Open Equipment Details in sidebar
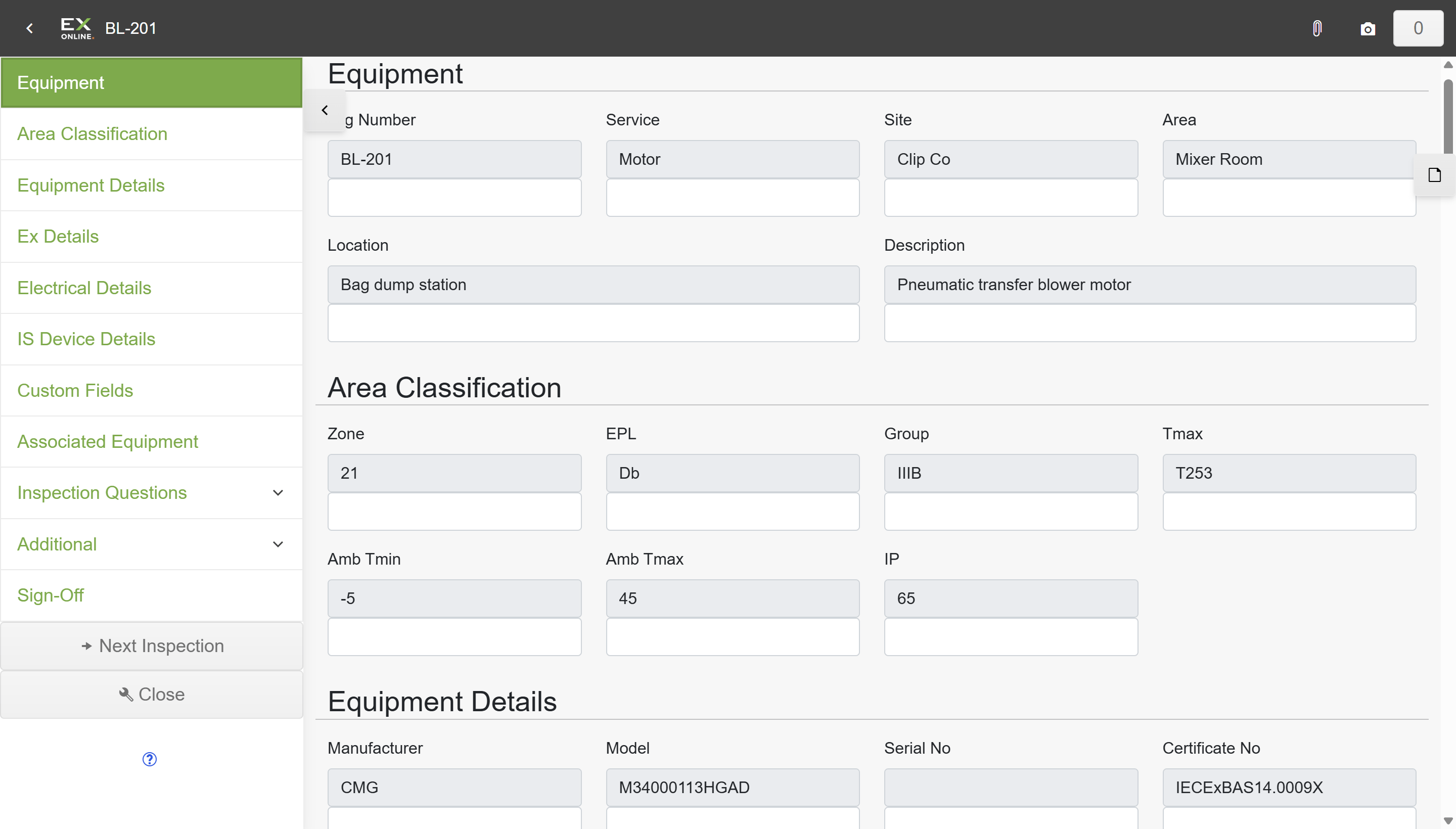The height and width of the screenshot is (829, 1456). [x=152, y=185]
